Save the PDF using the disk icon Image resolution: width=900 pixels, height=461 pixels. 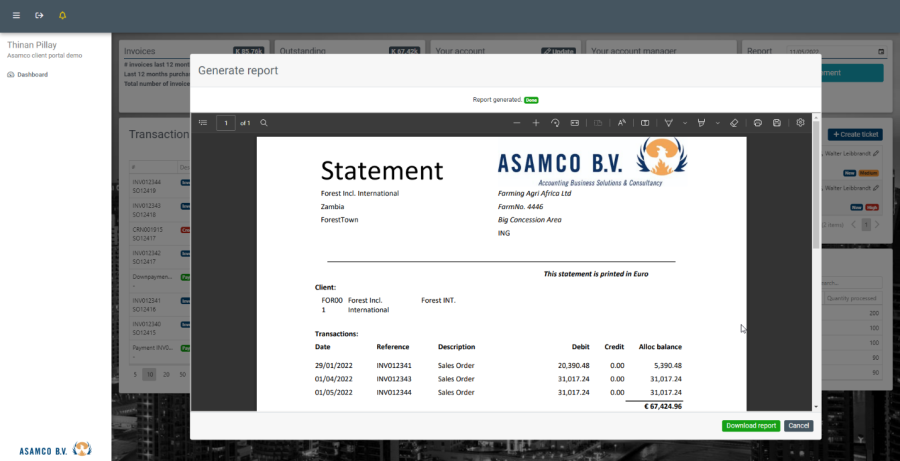[x=777, y=123]
